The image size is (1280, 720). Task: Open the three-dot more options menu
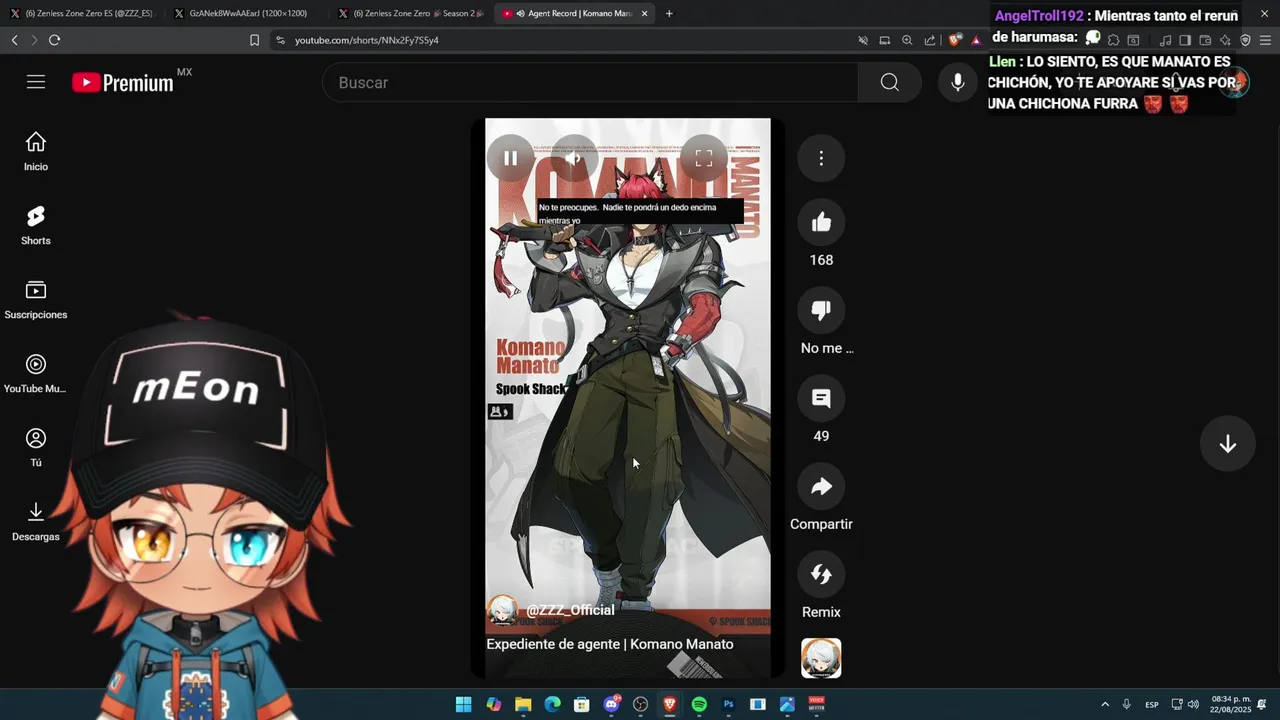point(821,158)
